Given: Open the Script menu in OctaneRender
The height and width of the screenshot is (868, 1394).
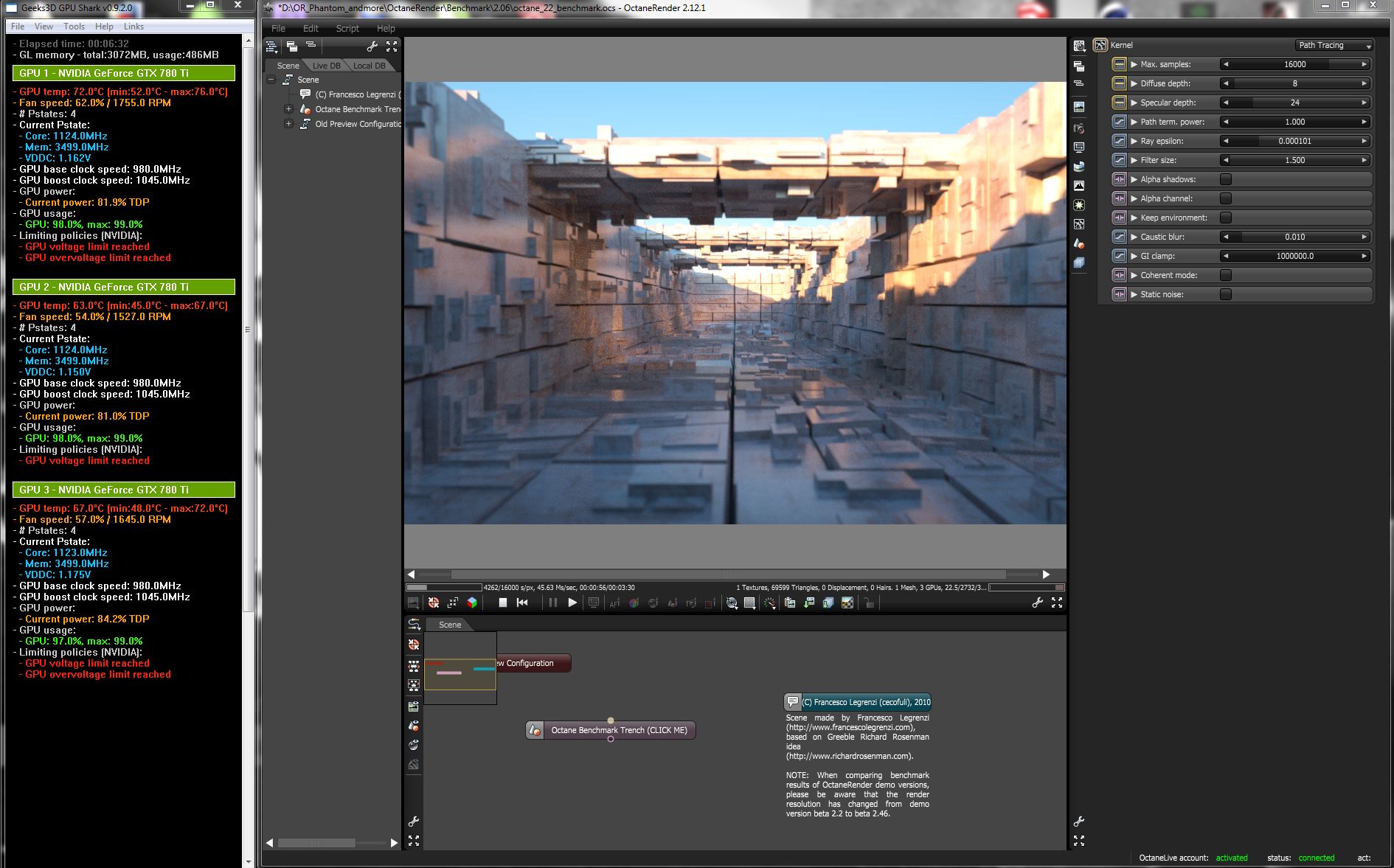Looking at the screenshot, I should click(347, 28).
